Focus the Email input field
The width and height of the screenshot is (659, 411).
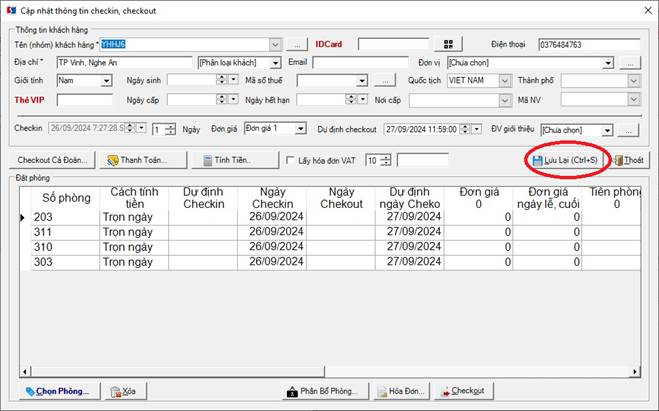(360, 63)
